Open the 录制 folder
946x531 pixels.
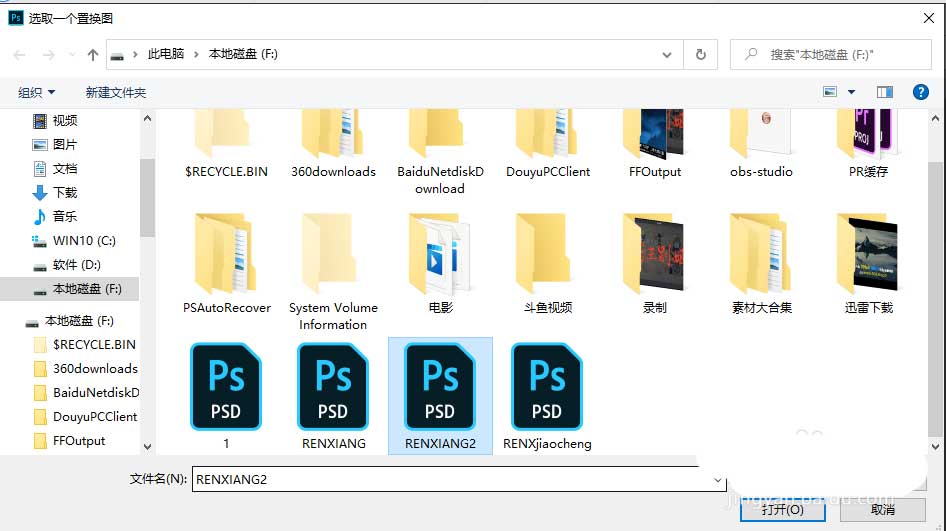tap(655, 264)
